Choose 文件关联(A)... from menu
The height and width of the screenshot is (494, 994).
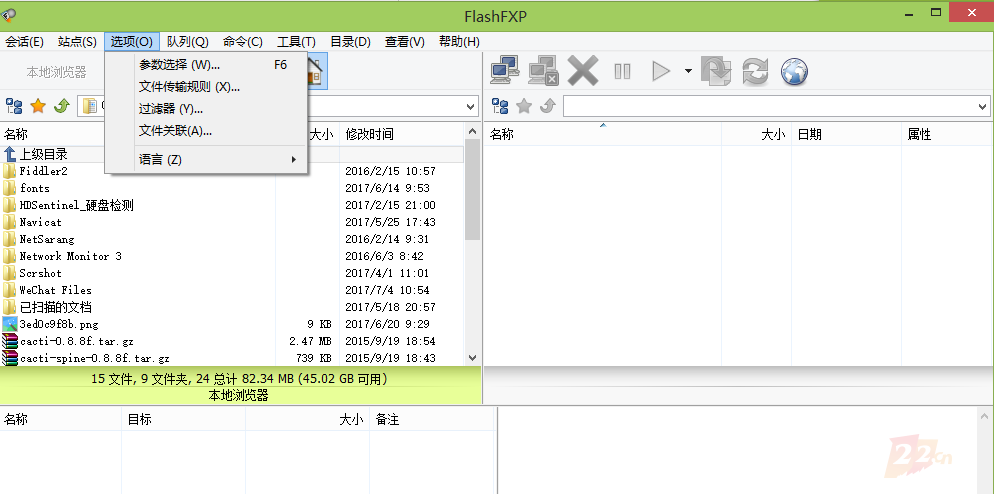point(207,131)
